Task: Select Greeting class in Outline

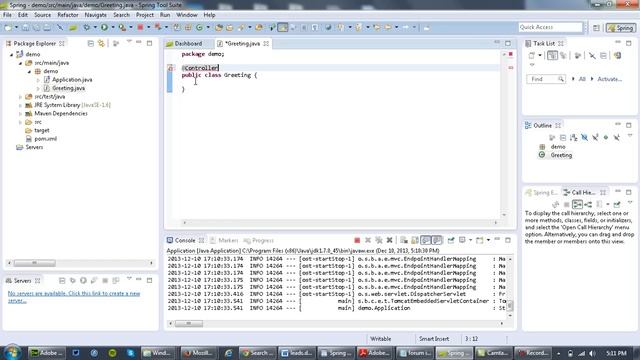Action: [561, 155]
